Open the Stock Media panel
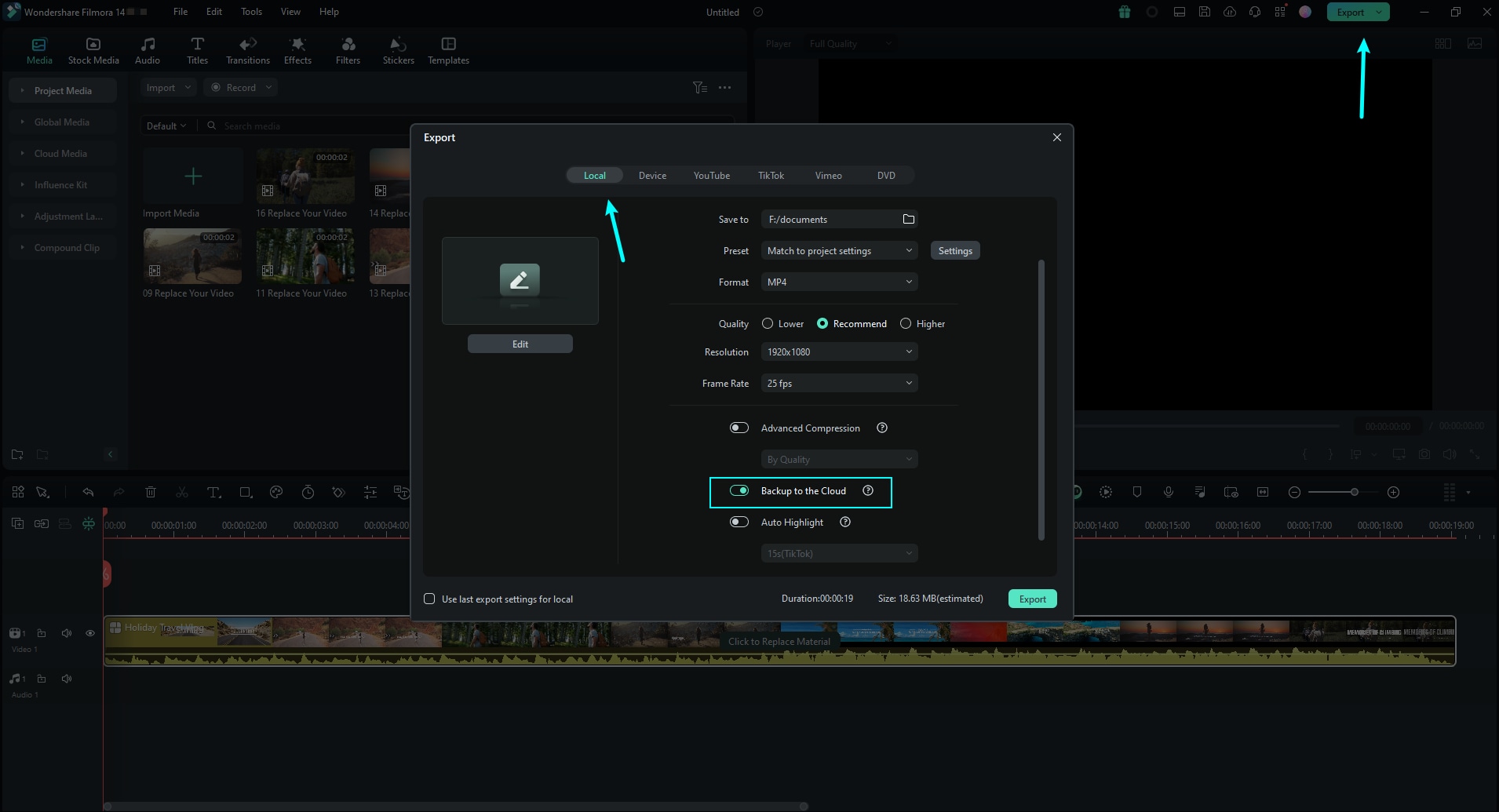 click(93, 51)
